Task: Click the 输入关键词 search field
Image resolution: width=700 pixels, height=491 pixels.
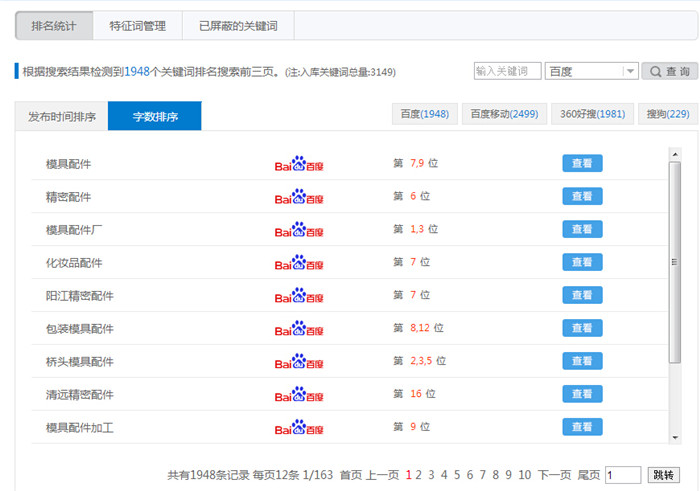Action: (507, 71)
